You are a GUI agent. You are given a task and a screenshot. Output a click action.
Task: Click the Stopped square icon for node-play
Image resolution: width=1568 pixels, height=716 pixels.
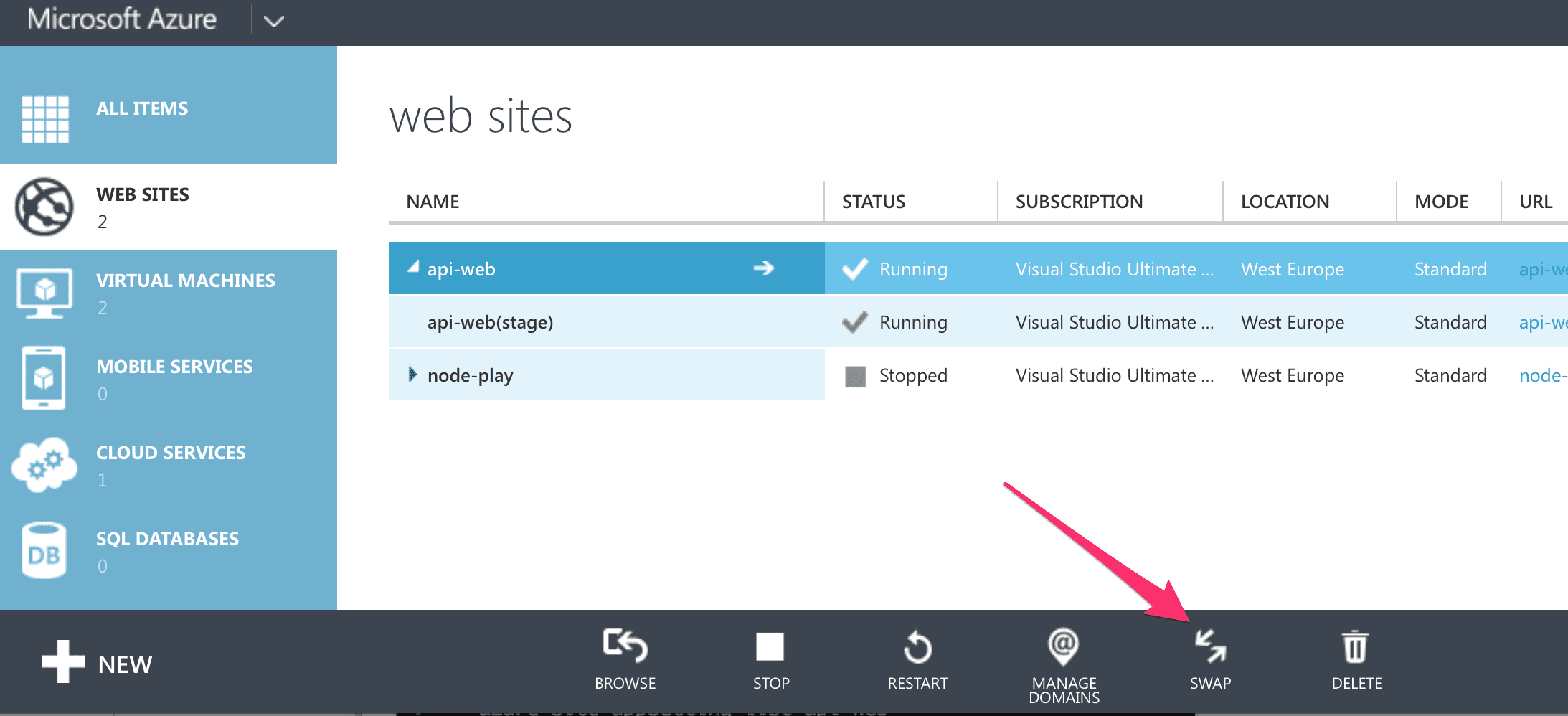coord(855,376)
